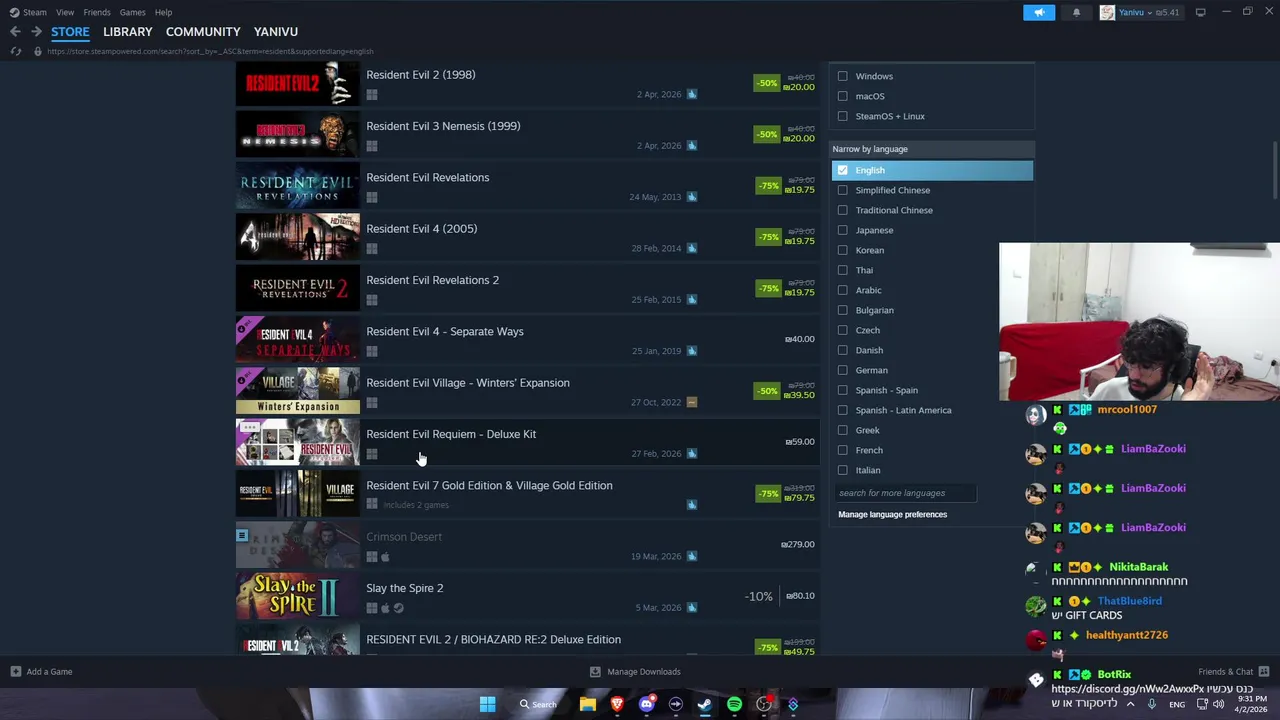Switch to Big Picture mode monitor icon
The image size is (1280, 720).
1200,12
